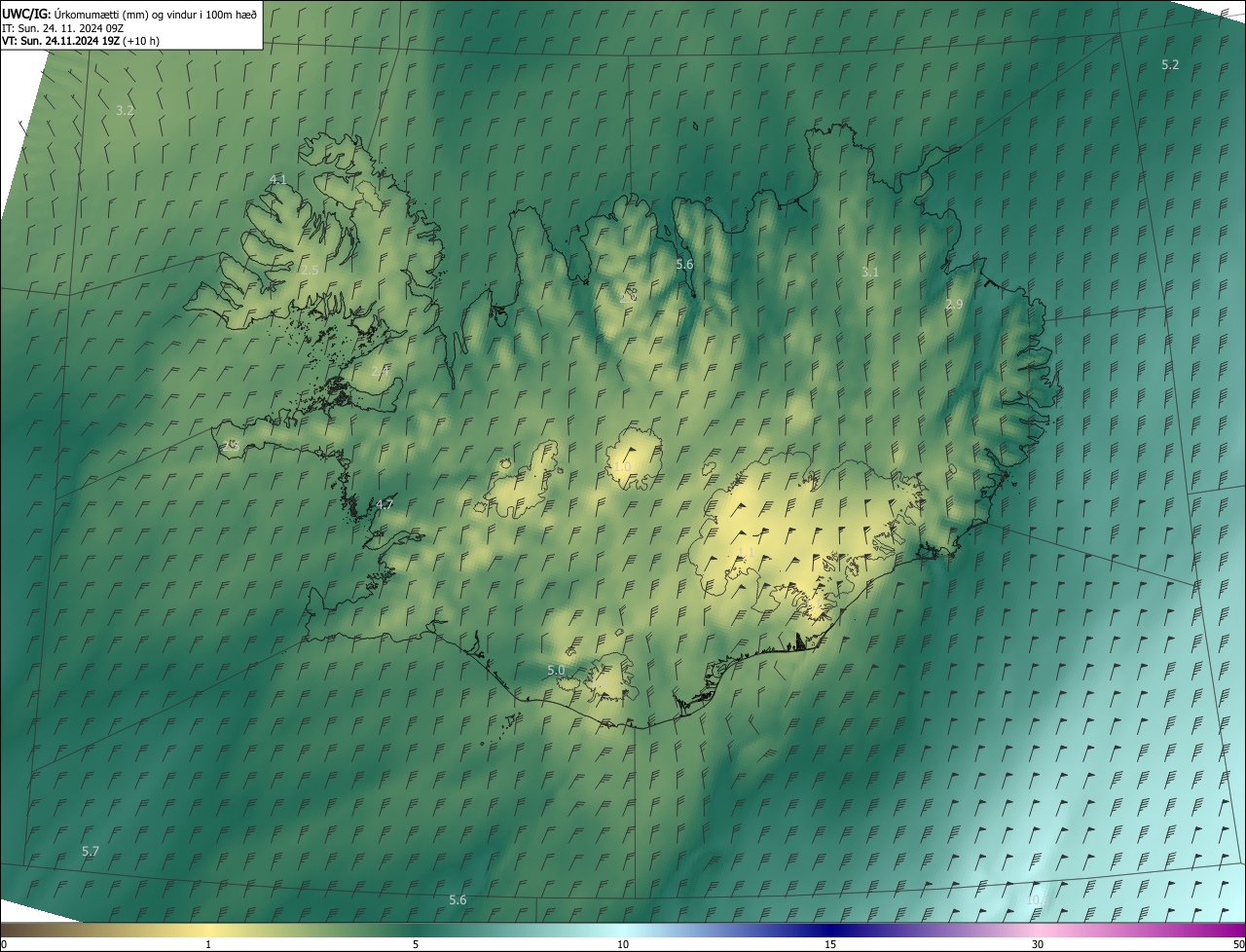This screenshot has height=952, width=1246.
Task: Click the colour scale tick label 15
Action: [x=830, y=944]
